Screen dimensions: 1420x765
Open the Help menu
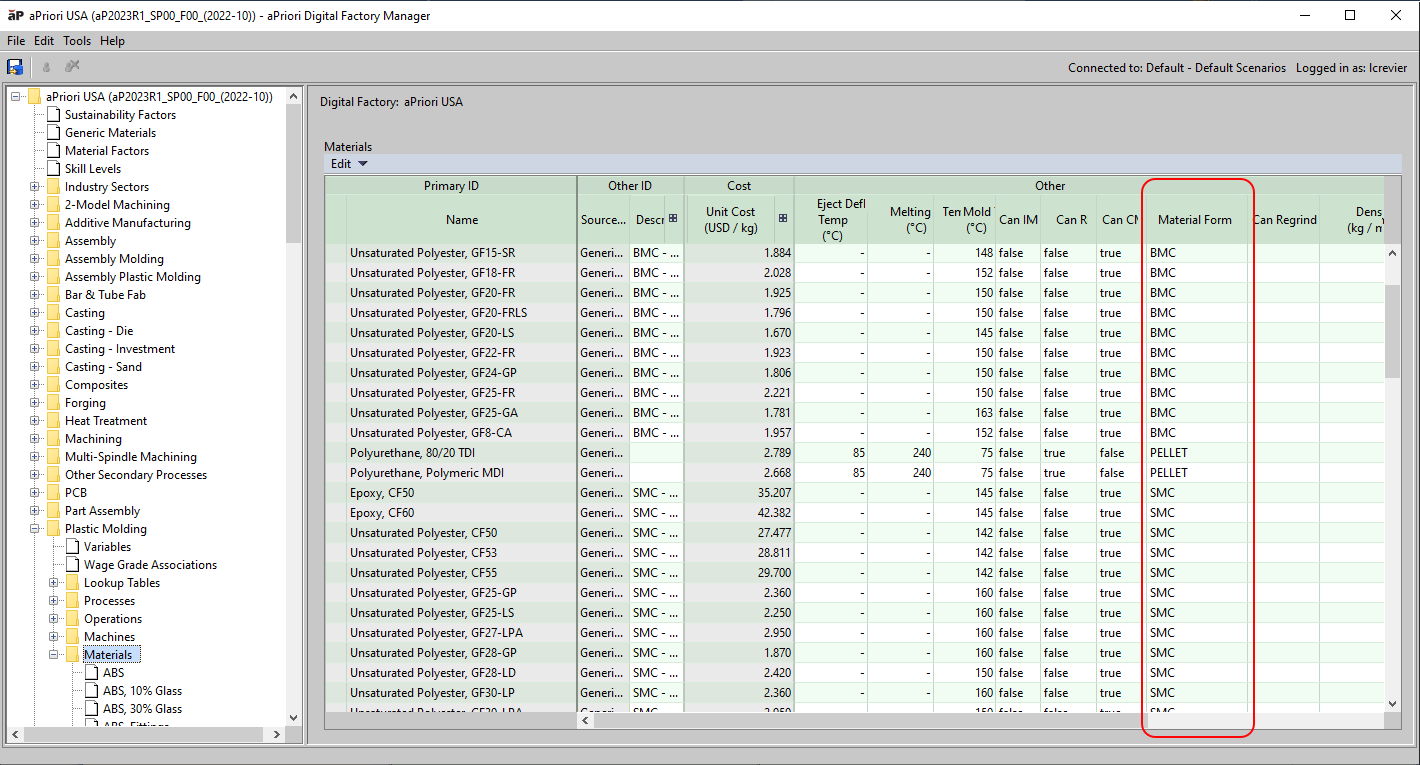point(113,41)
